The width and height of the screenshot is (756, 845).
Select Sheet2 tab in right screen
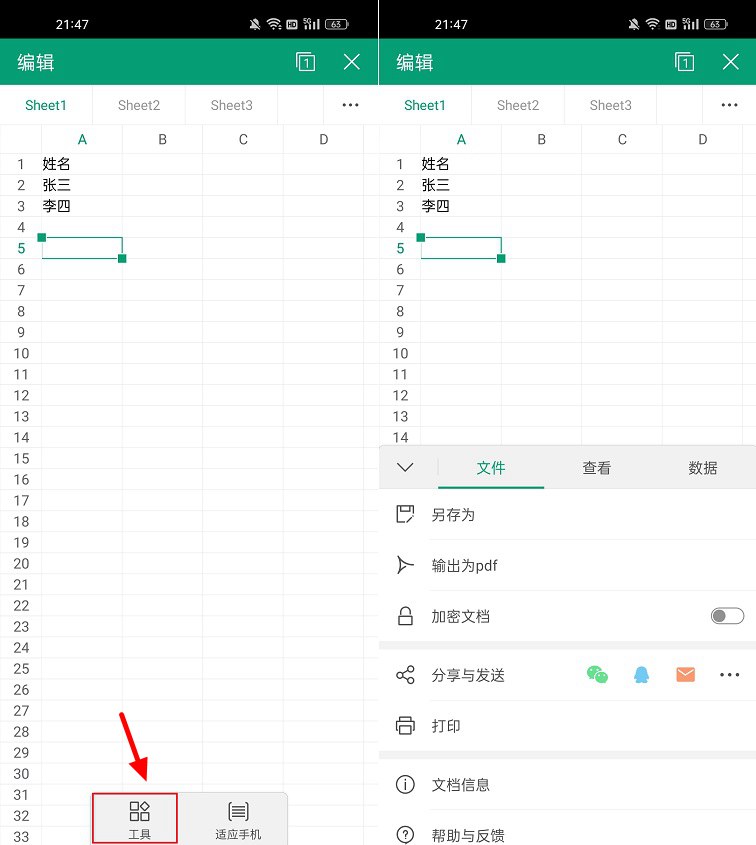pos(518,105)
